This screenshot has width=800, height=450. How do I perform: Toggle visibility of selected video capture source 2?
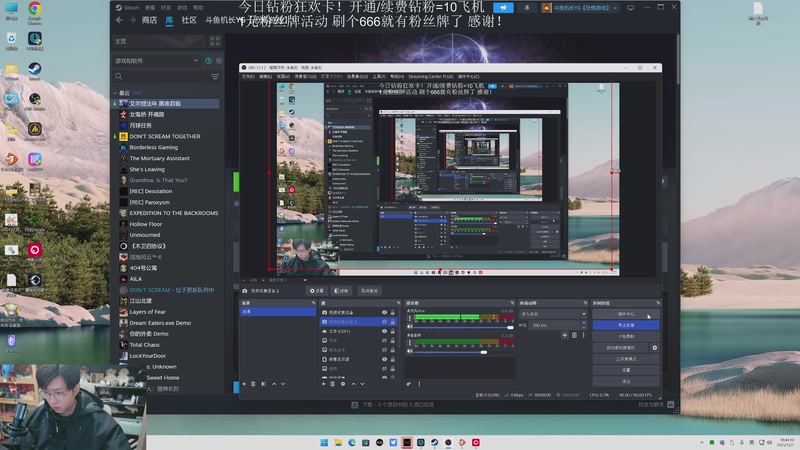[384, 322]
